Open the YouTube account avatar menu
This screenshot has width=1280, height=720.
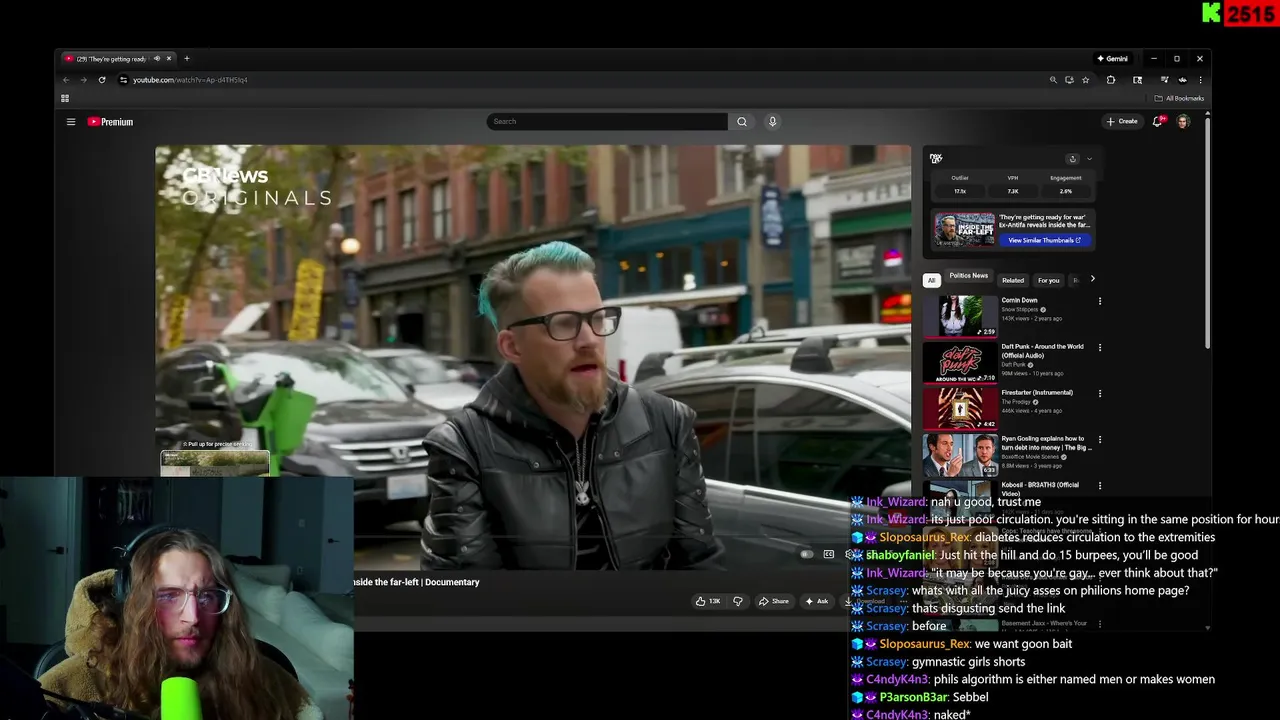[x=1183, y=122]
